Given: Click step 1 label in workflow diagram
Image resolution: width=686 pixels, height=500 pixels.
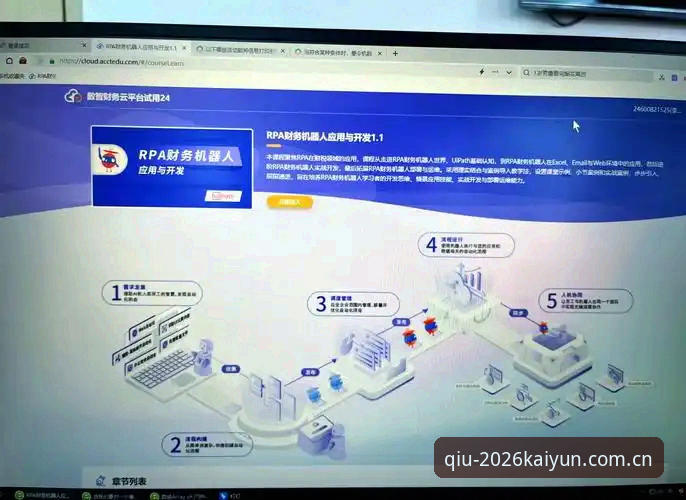Looking at the screenshot, I should coord(152,293).
